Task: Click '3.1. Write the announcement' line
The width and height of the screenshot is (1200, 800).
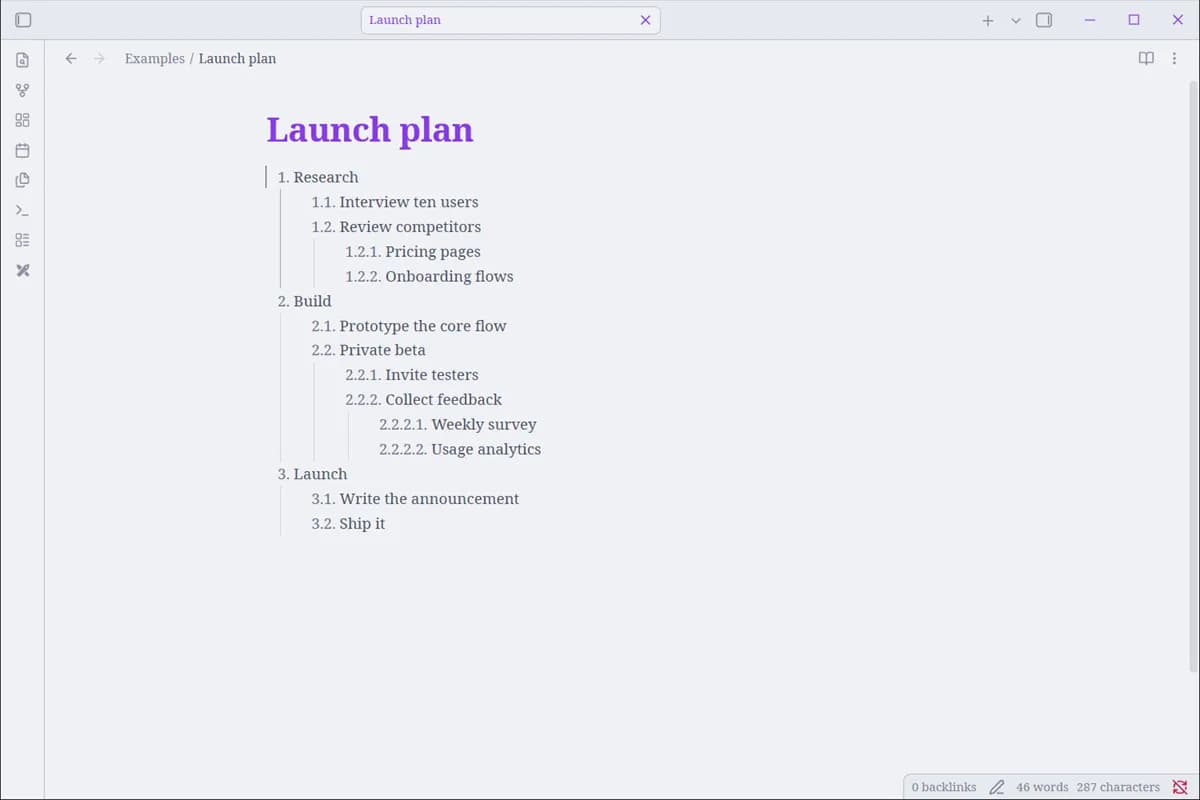Action: pos(415,499)
